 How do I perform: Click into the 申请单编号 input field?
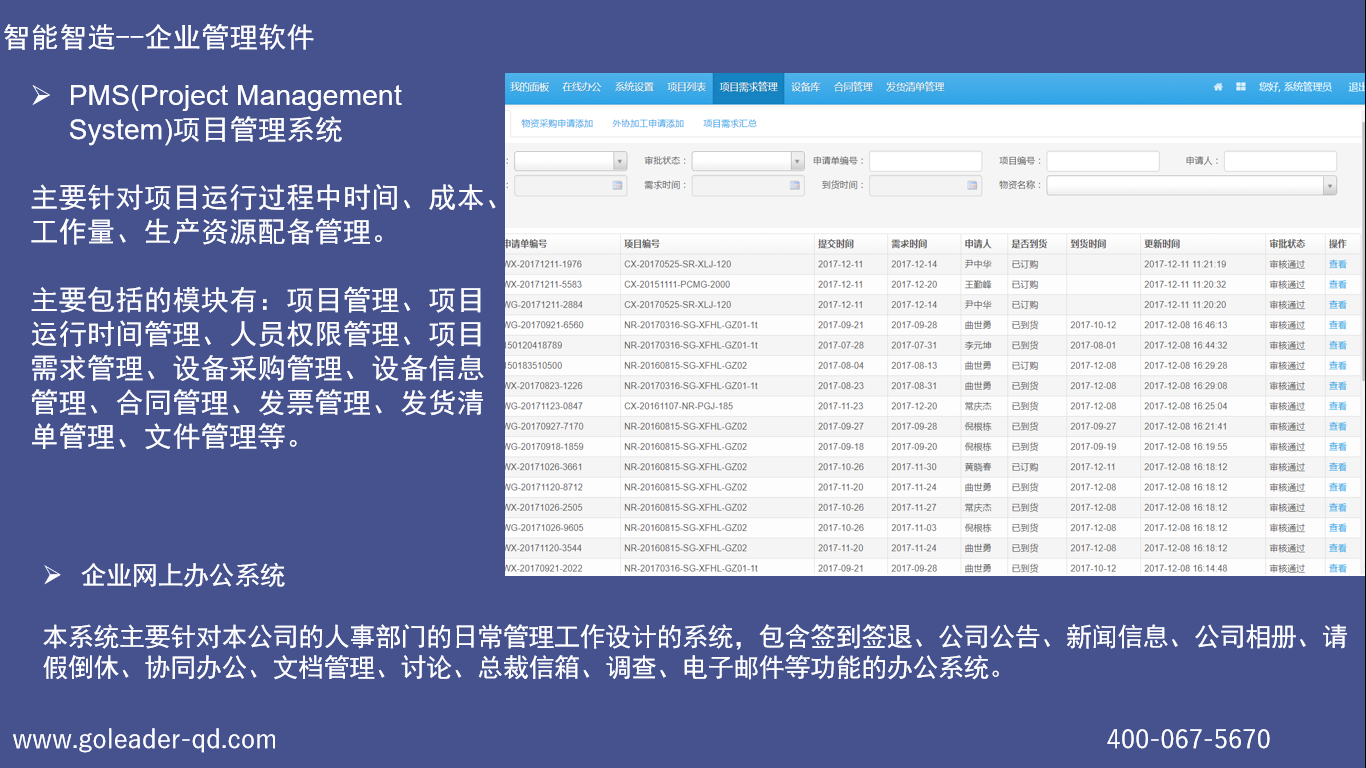[x=925, y=161]
